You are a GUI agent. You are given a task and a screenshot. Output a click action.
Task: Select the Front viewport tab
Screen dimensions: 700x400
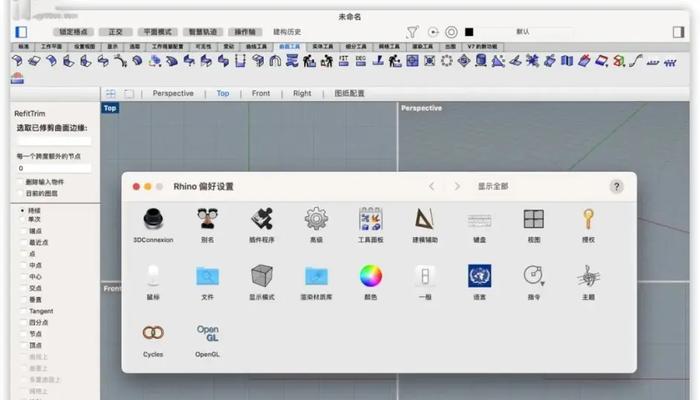click(261, 93)
